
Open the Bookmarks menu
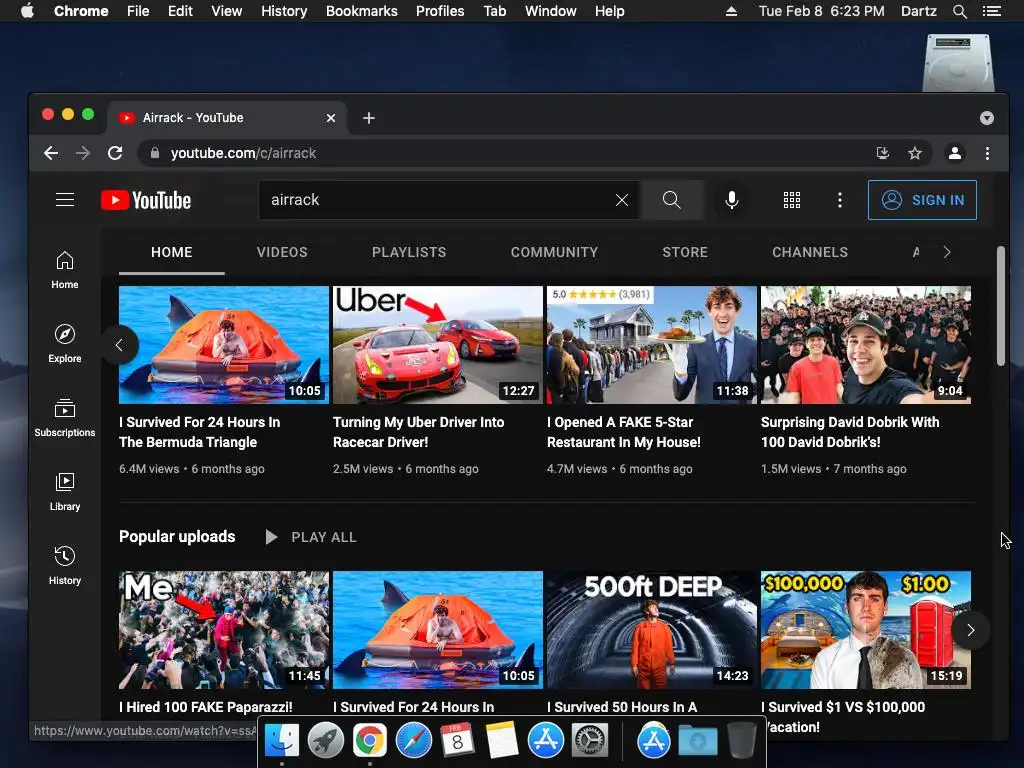(362, 11)
